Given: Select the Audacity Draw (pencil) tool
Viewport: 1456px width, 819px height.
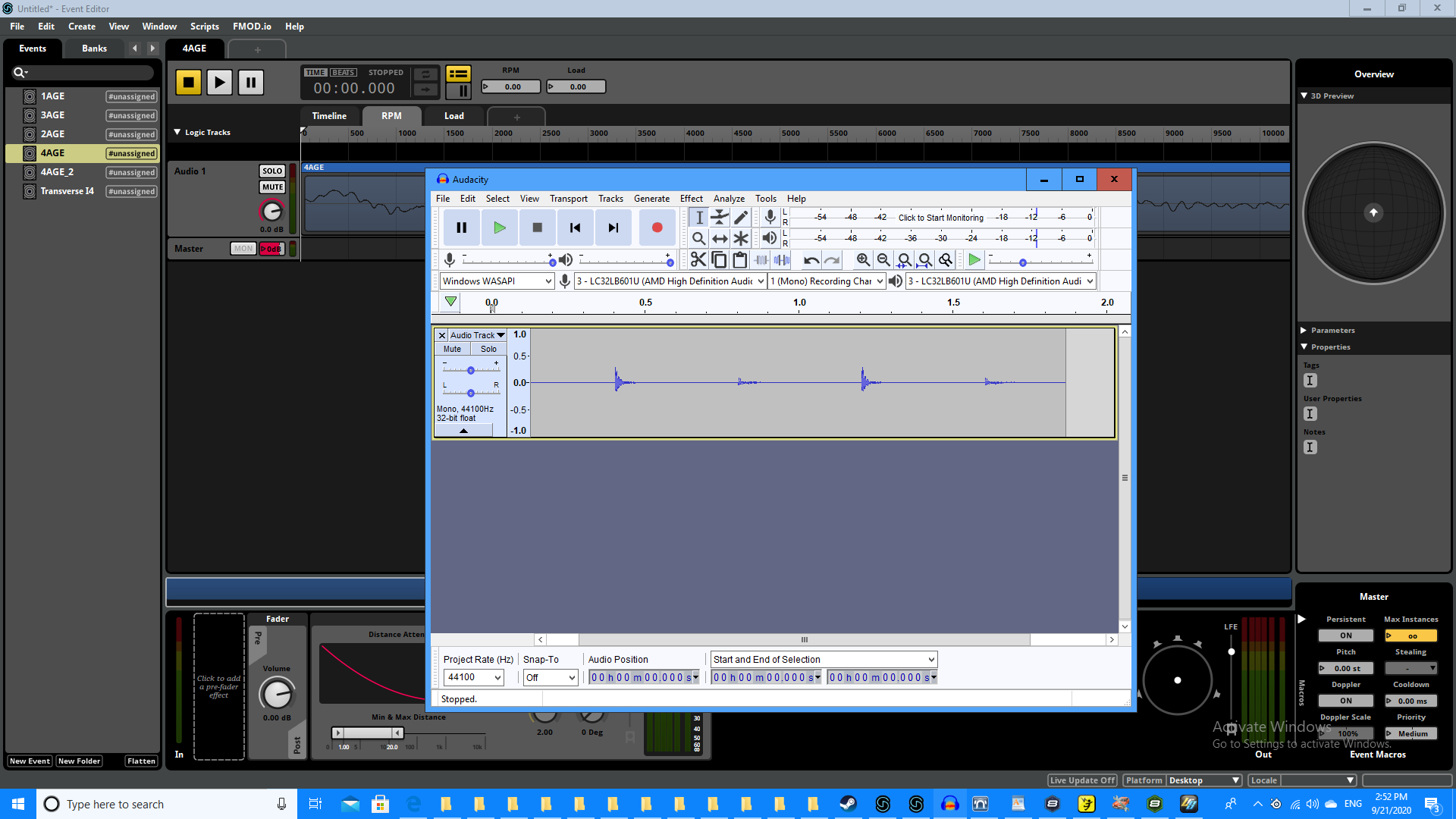Looking at the screenshot, I should (741, 218).
